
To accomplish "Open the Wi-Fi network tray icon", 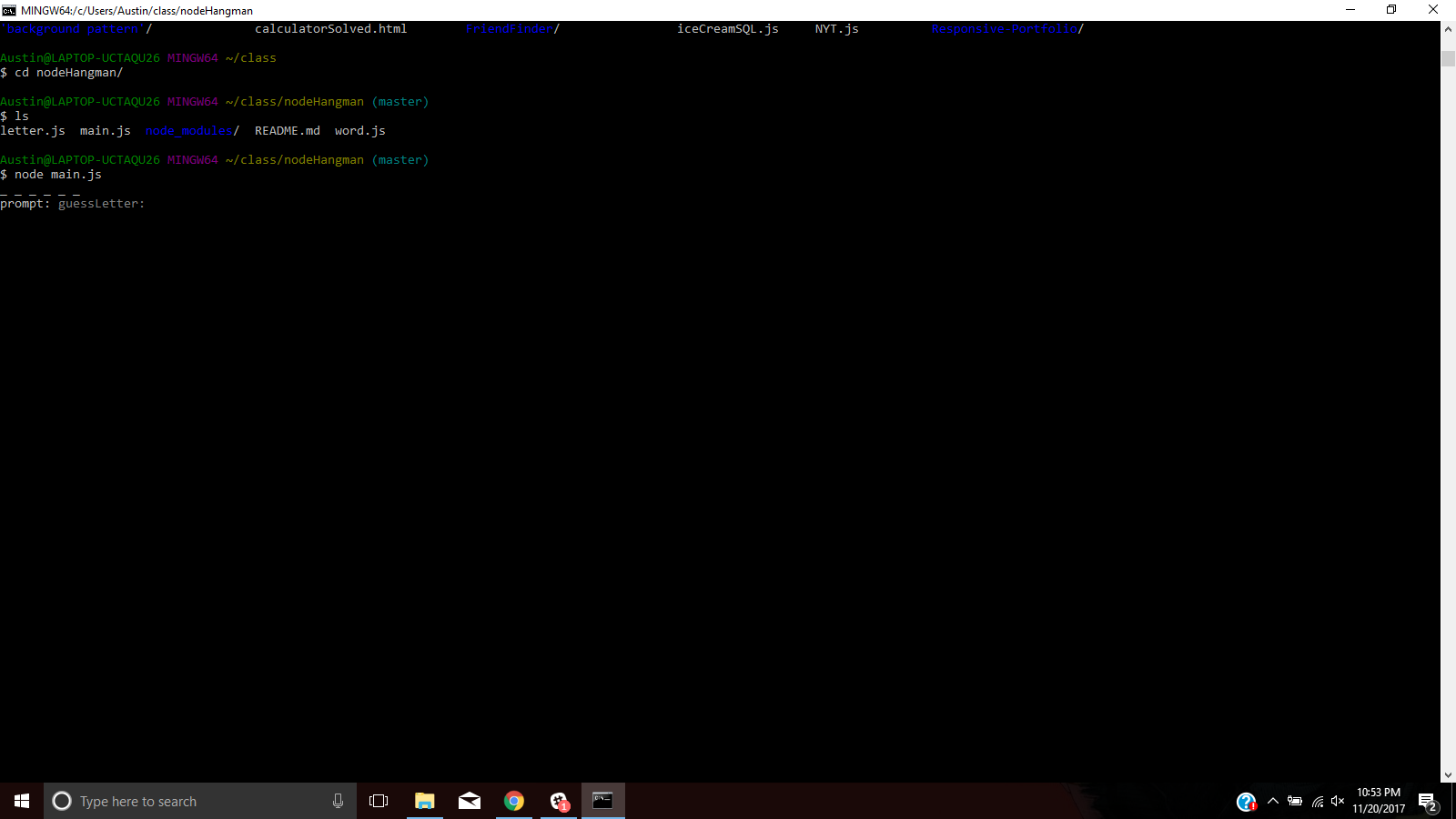I will coord(1317,801).
